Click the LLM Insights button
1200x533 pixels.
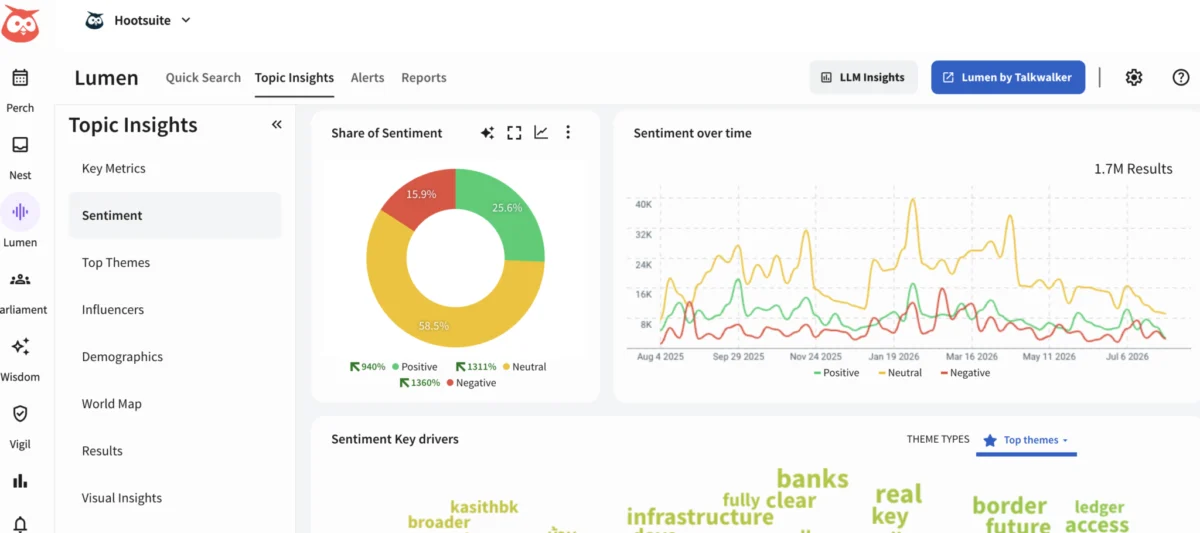[863, 77]
